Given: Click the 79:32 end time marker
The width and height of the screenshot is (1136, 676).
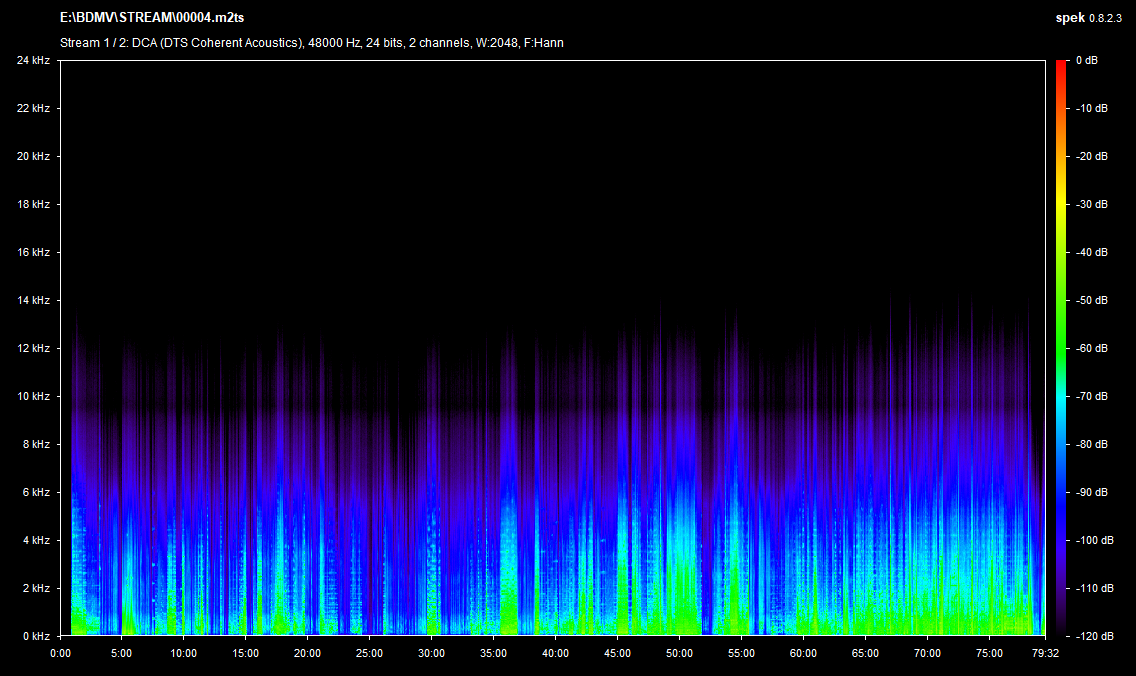Looking at the screenshot, I should coord(1044,653).
